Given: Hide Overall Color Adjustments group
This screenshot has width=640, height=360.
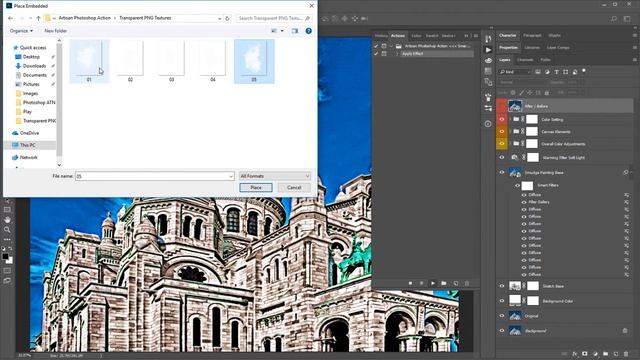Looking at the screenshot, I should [x=502, y=144].
